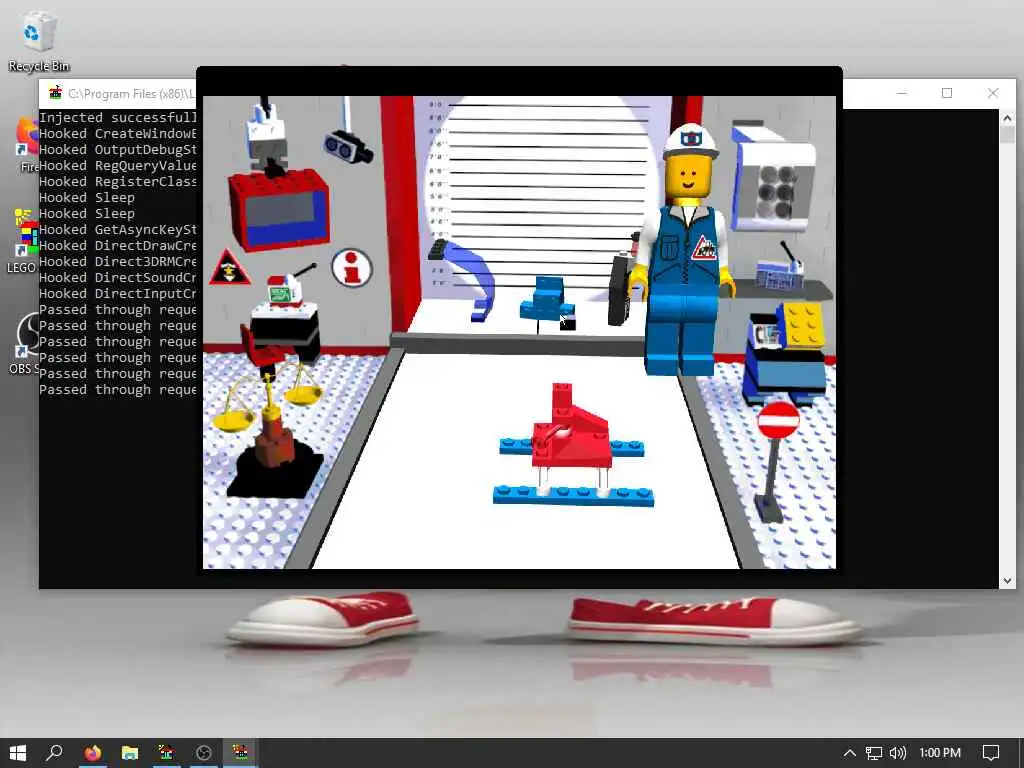This screenshot has height=768, width=1024.
Task: Click the 'Injected successfull' console line
Action: click(x=118, y=118)
